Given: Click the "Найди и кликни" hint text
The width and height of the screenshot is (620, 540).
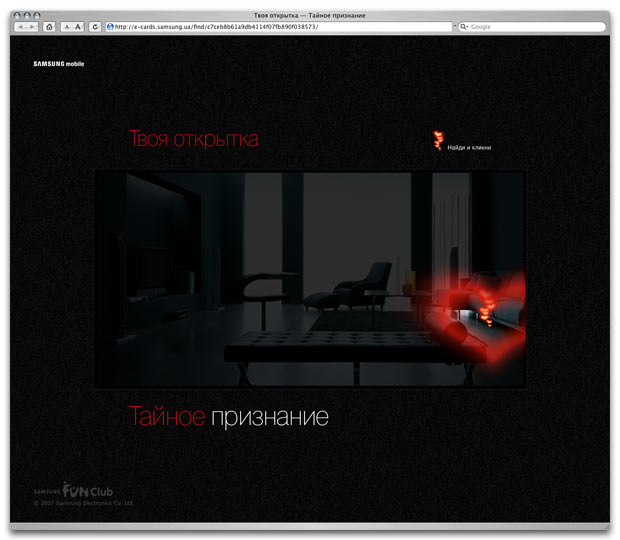Looking at the screenshot, I should 469,148.
